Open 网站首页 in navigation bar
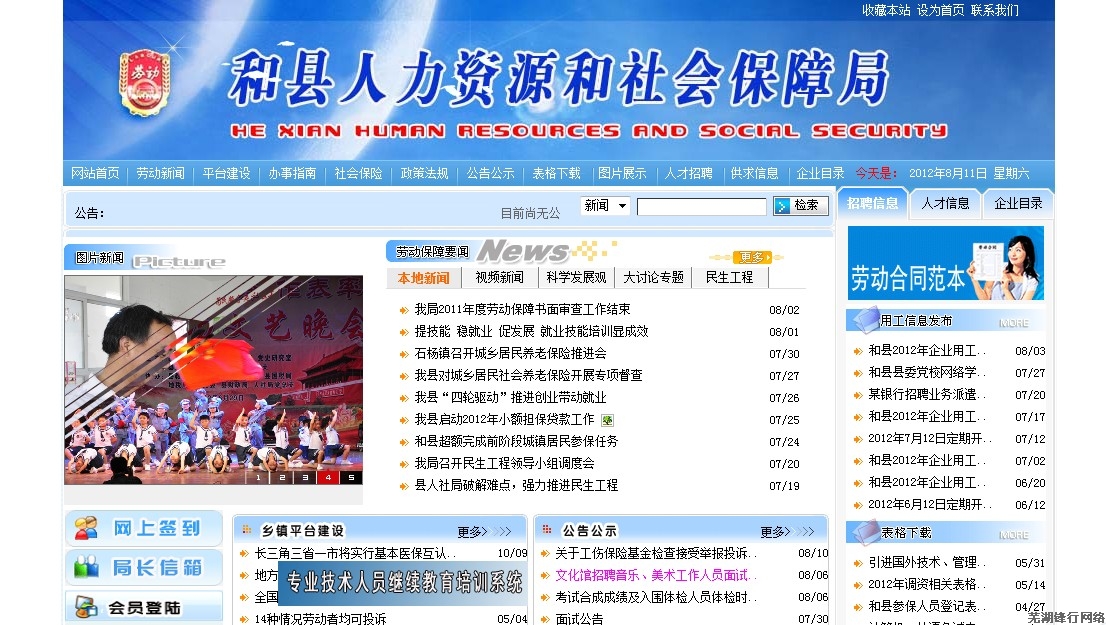Viewport: 1106px width, 625px height. [x=95, y=174]
